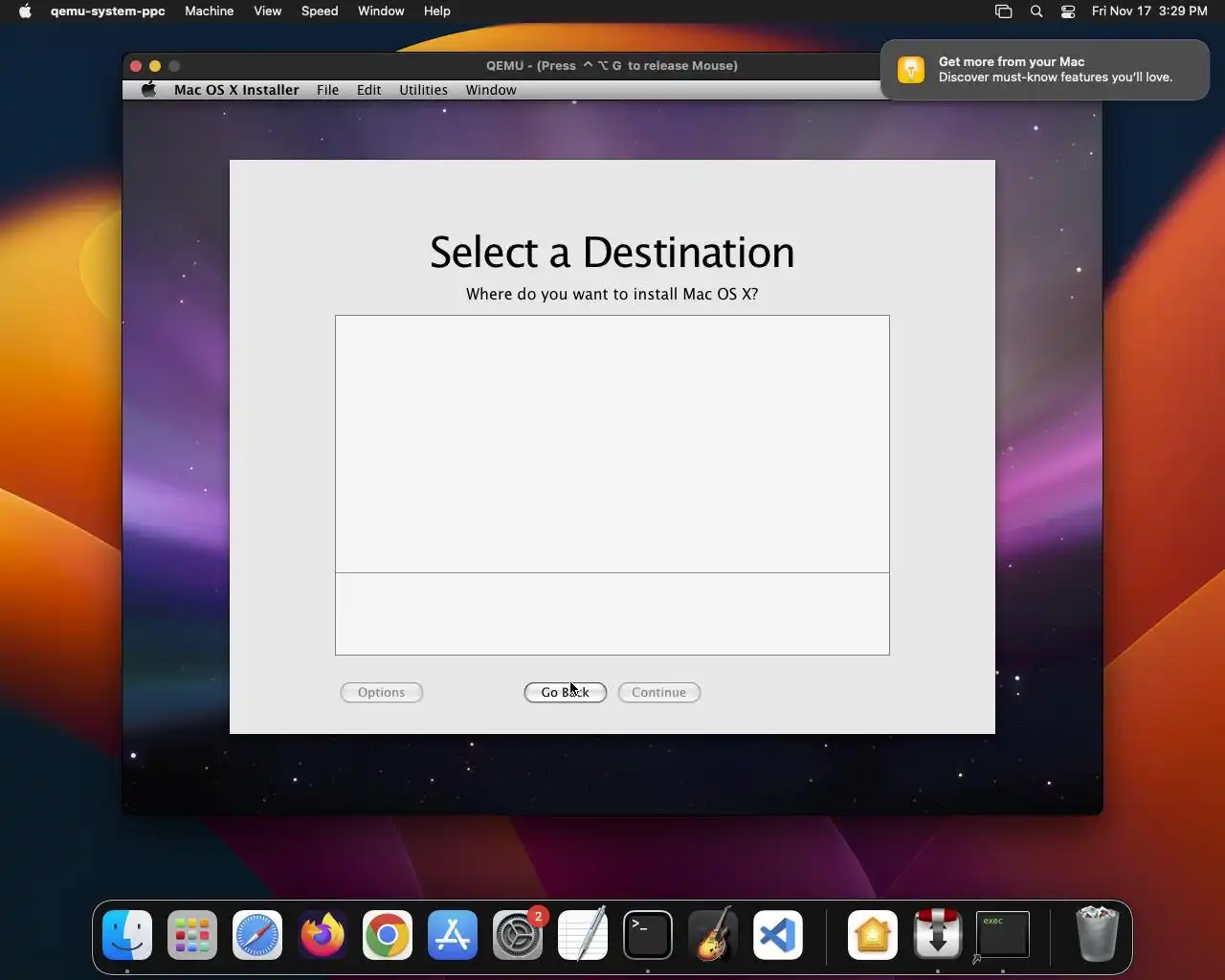Viewport: 1225px width, 980px height.
Task: Open the App Store dock icon
Action: coord(453,935)
